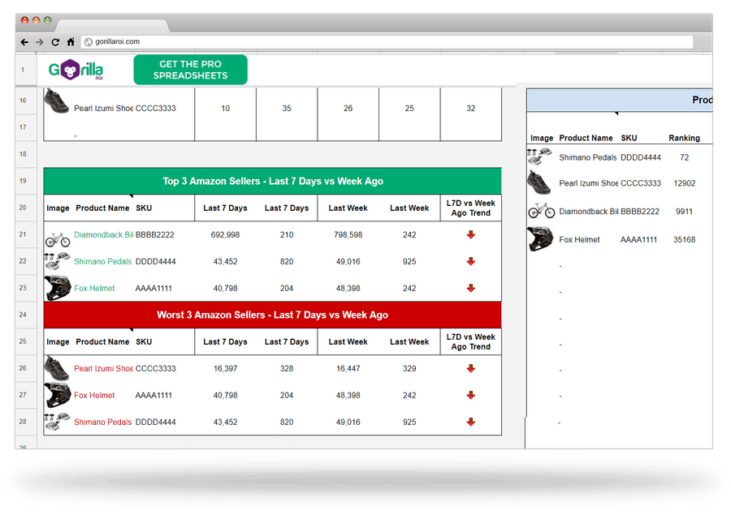Open green Shimano Pedals product link
Image resolution: width=731 pixels, height=532 pixels.
pos(103,262)
